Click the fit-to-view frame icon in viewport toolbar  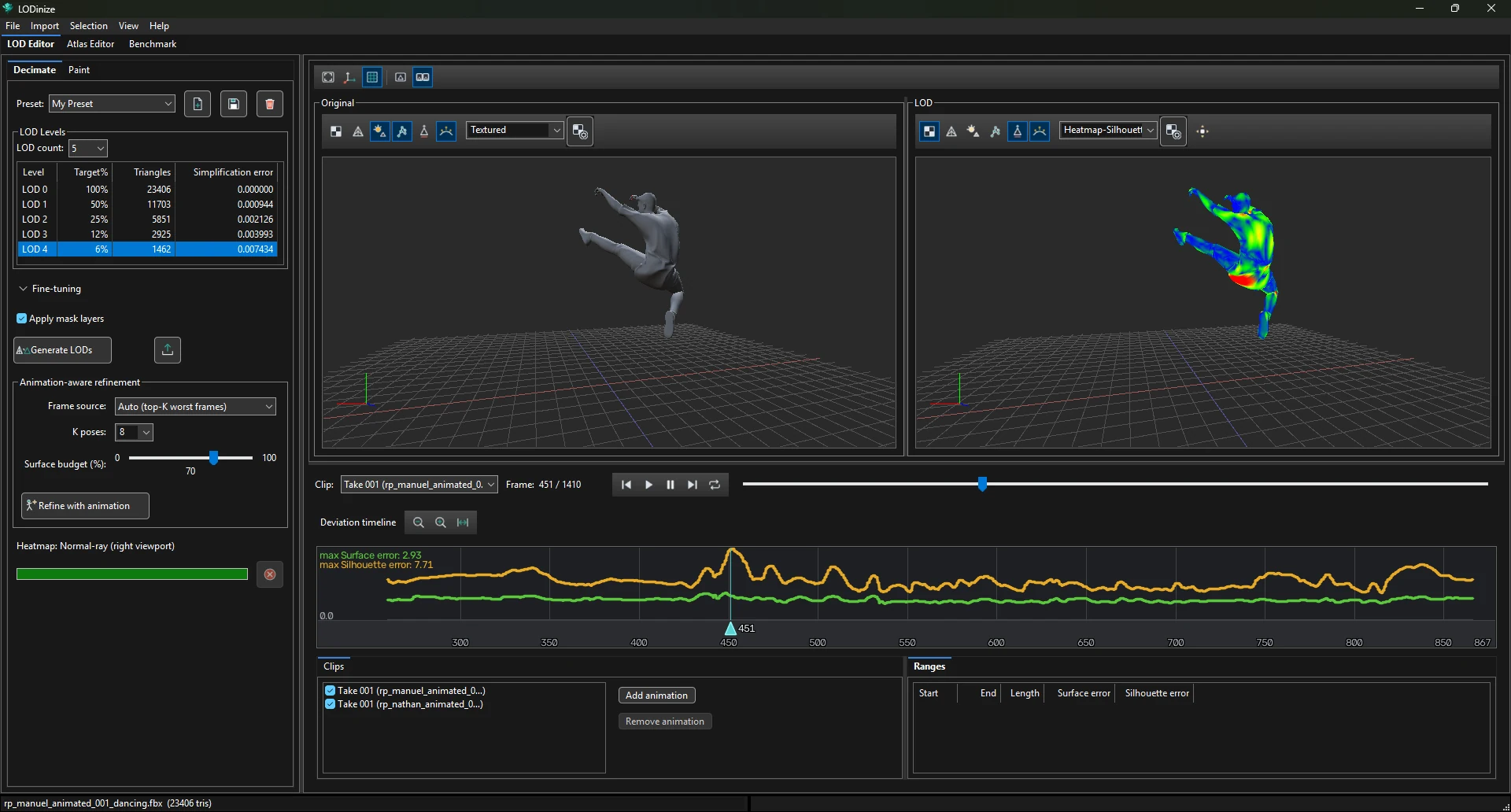pos(328,77)
